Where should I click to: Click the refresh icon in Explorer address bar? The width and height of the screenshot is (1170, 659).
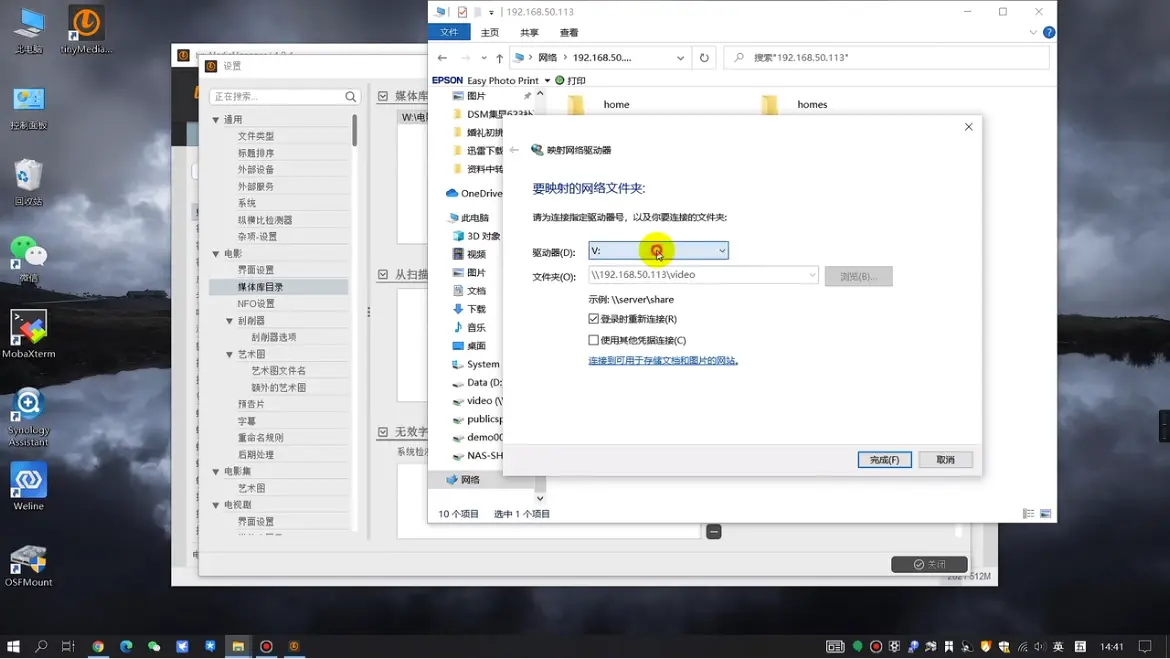[x=704, y=58]
